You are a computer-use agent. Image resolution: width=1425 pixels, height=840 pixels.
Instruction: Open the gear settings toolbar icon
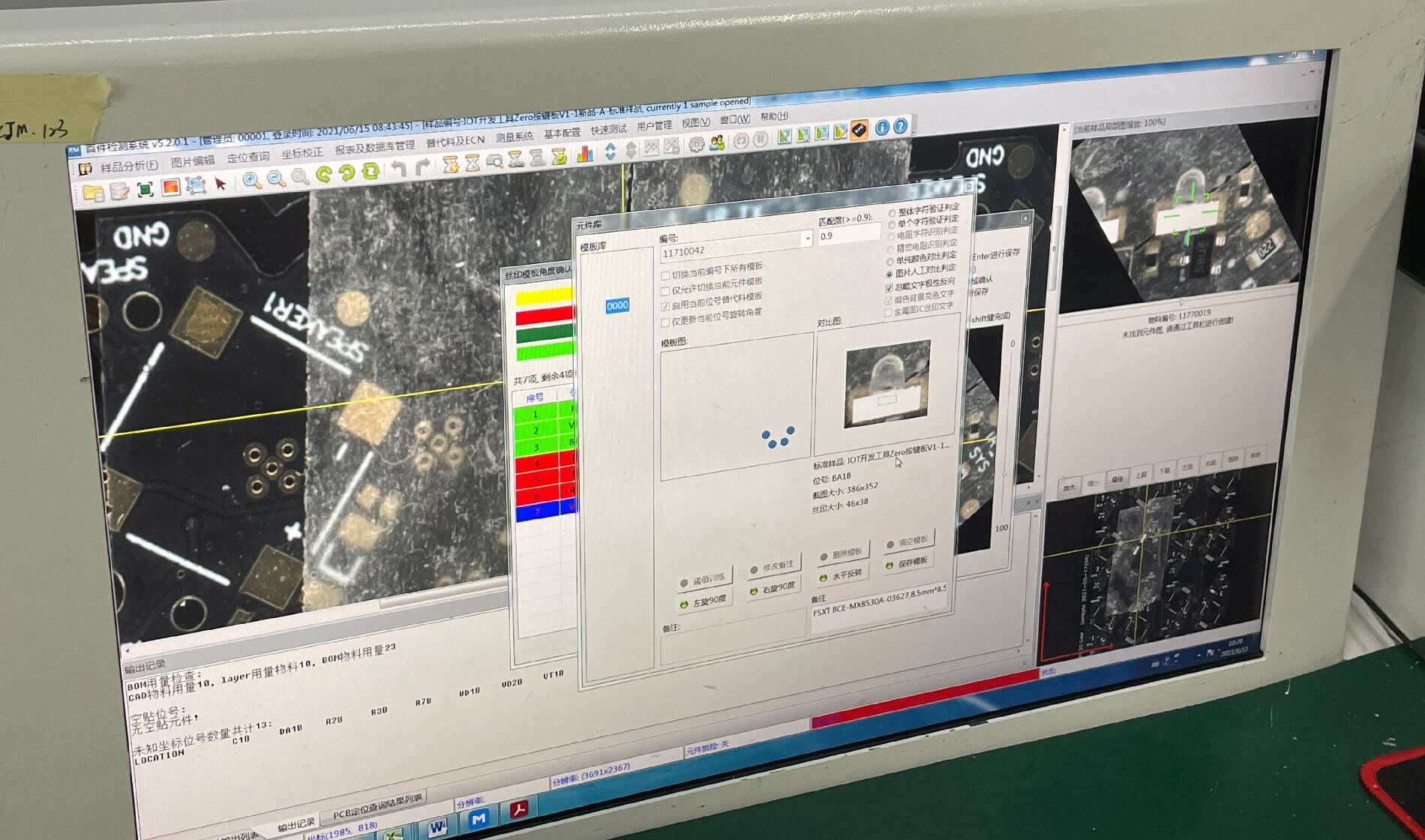697,145
